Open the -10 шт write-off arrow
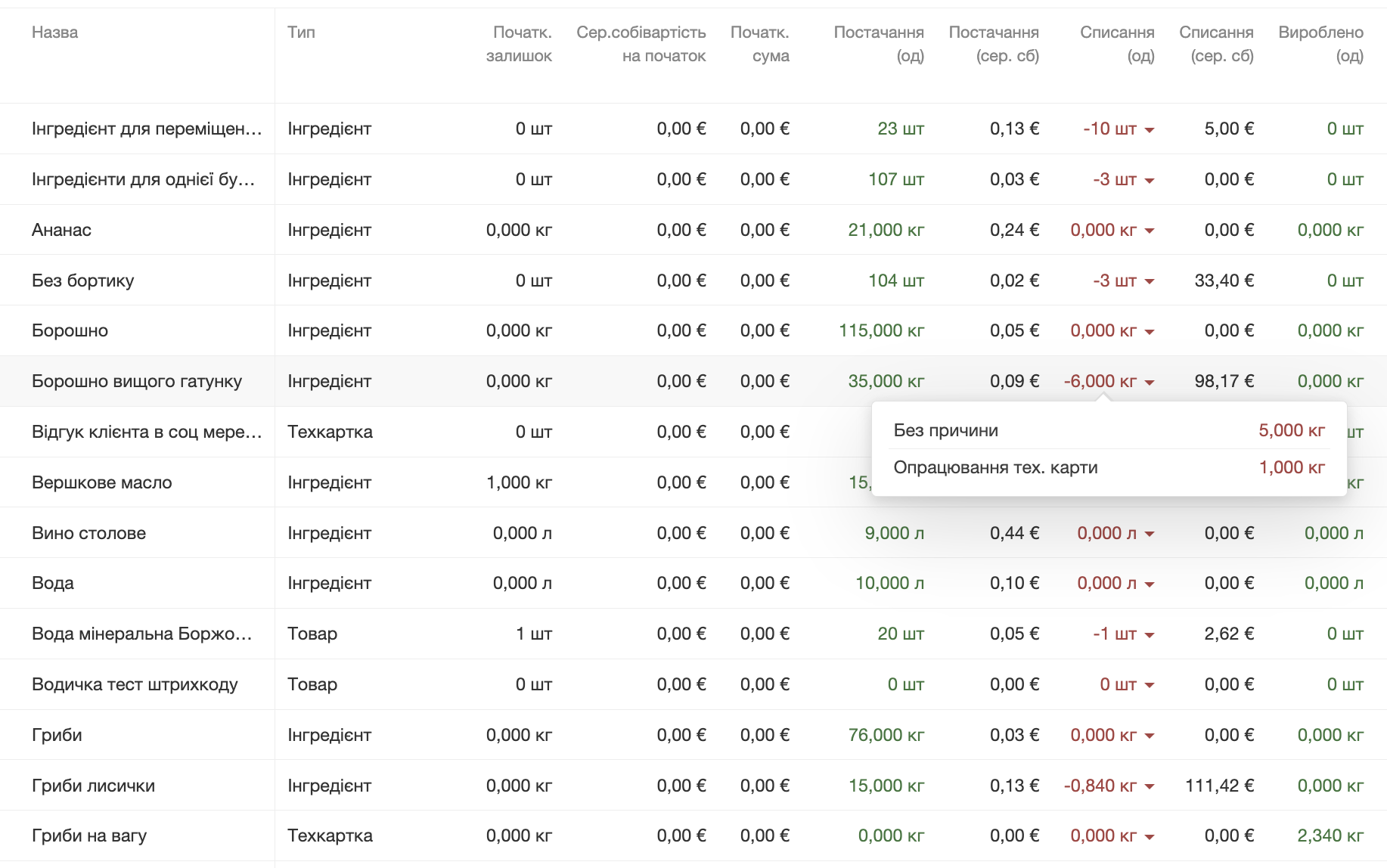 click(x=1150, y=130)
